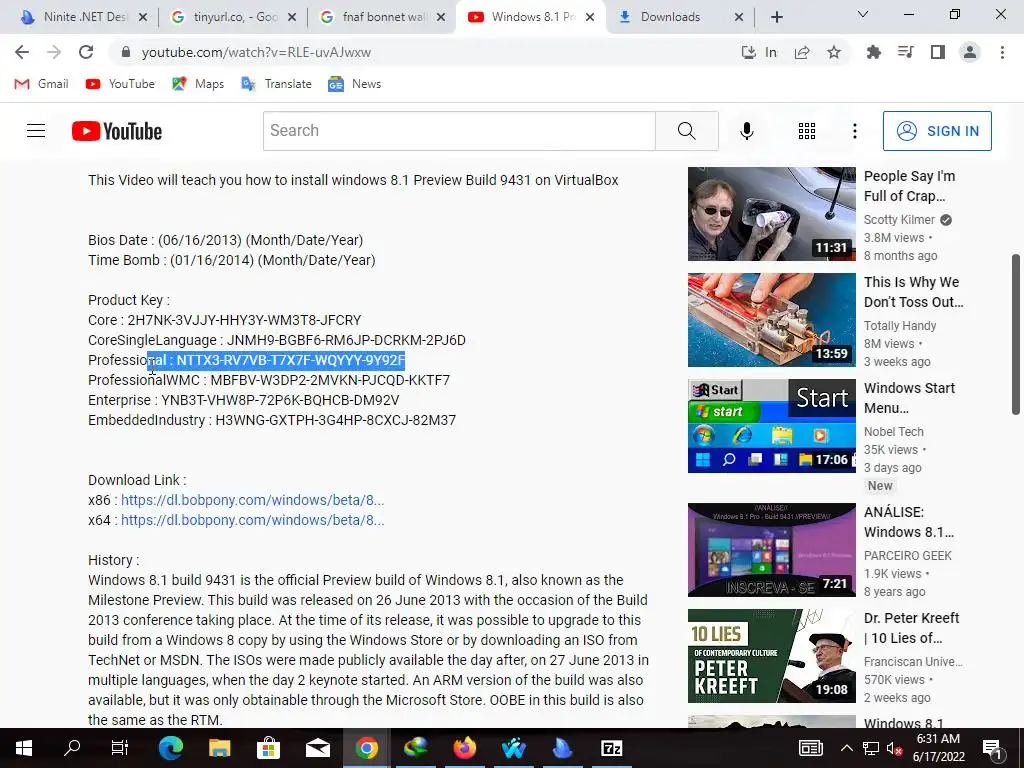Open Translate bookmark
The width and height of the screenshot is (1024, 768).
click(276, 84)
